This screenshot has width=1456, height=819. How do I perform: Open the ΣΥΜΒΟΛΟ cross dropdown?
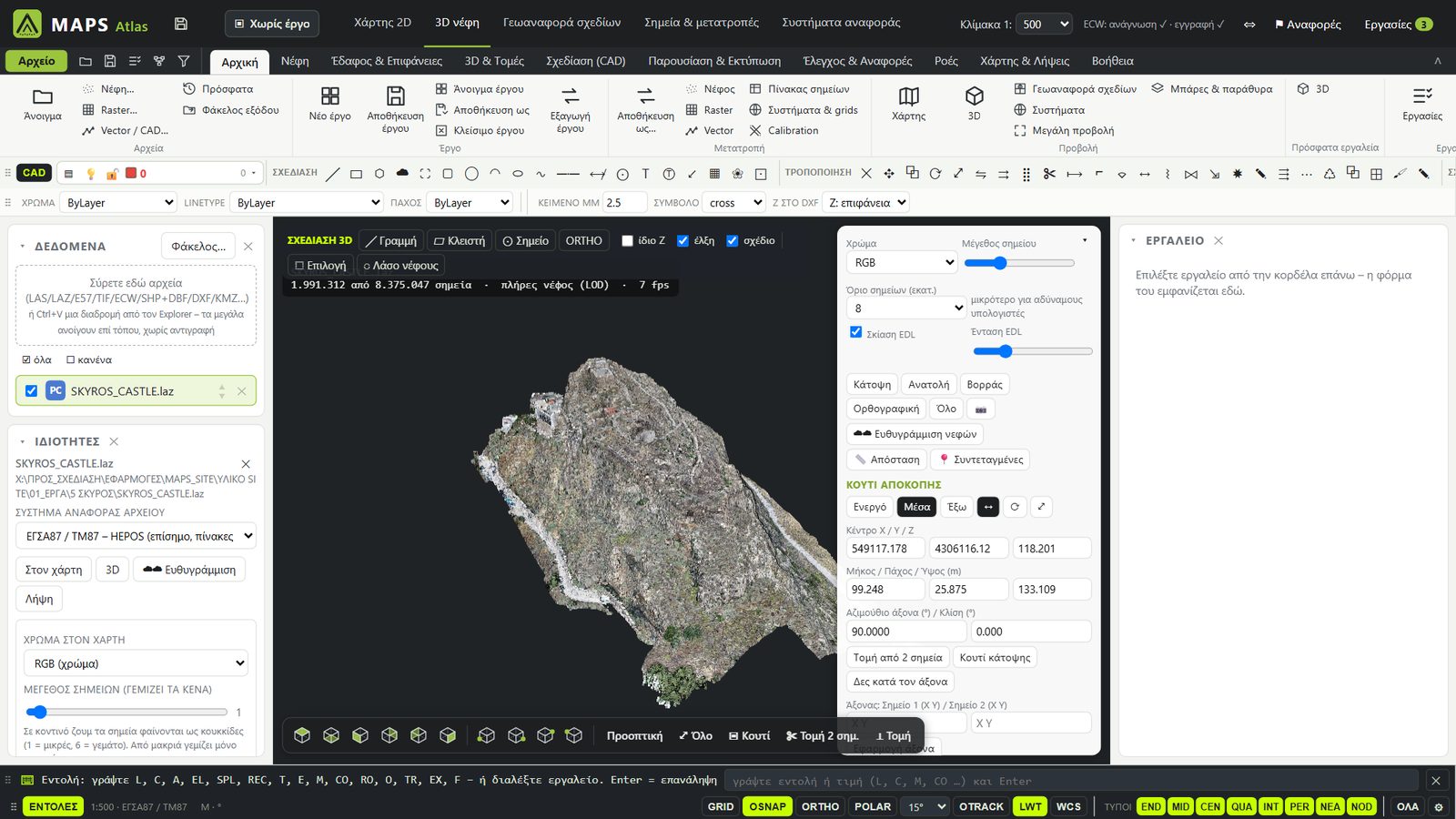[735, 203]
